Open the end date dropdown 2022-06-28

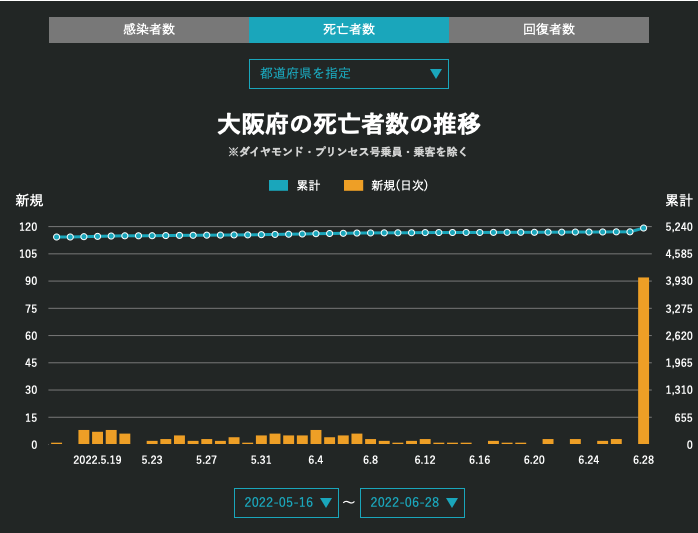pyautogui.click(x=412, y=503)
